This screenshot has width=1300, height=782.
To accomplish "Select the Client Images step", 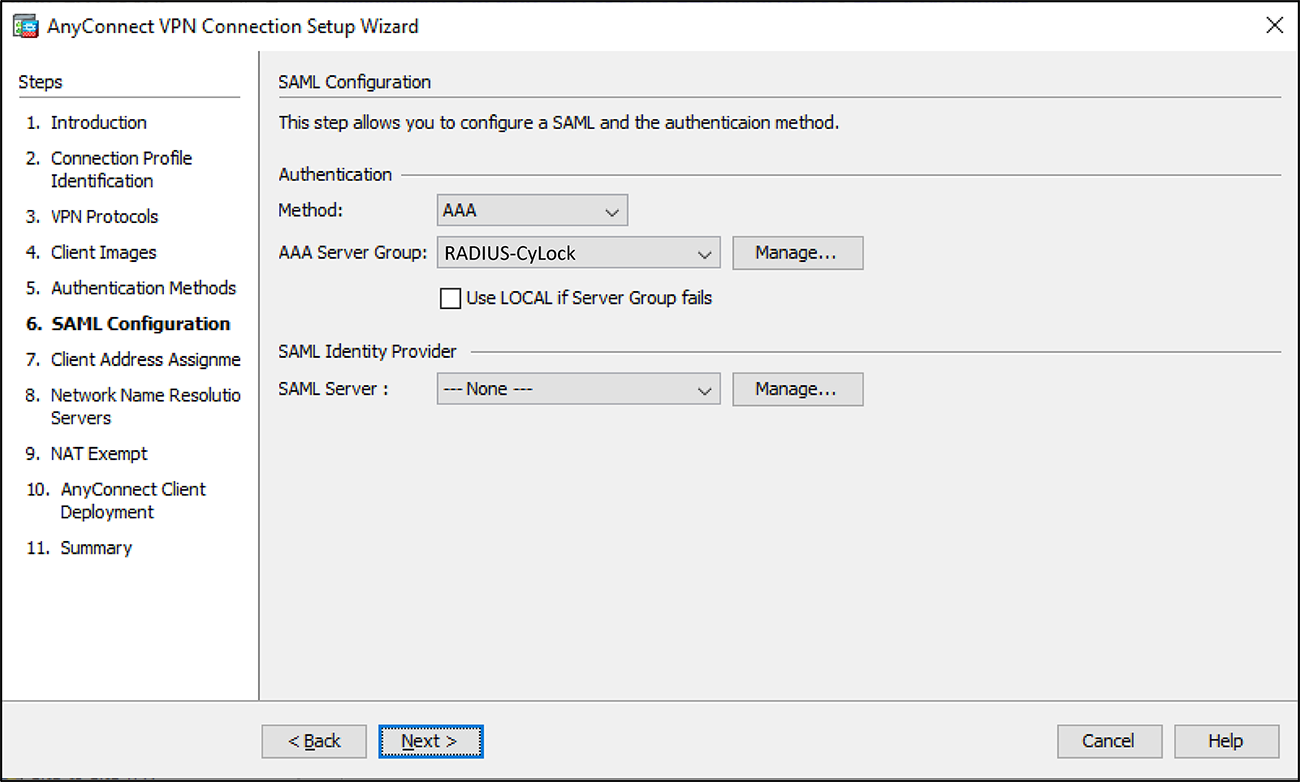I will point(103,253).
